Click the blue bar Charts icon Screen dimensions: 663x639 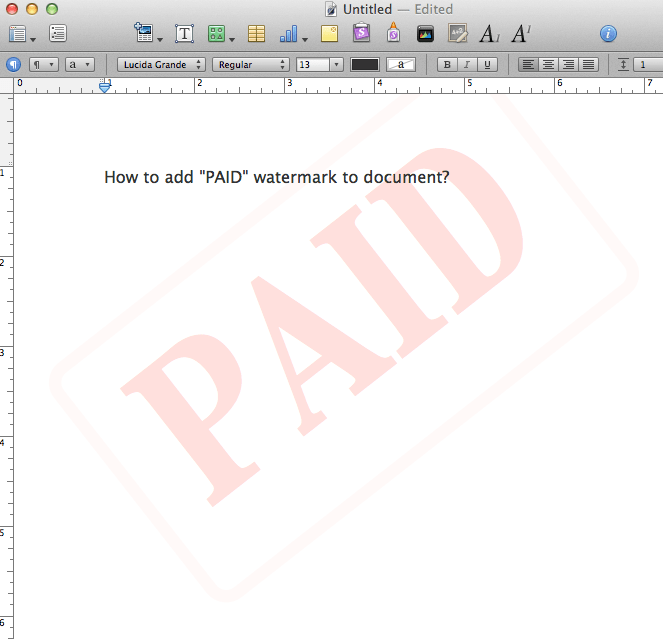[288, 34]
